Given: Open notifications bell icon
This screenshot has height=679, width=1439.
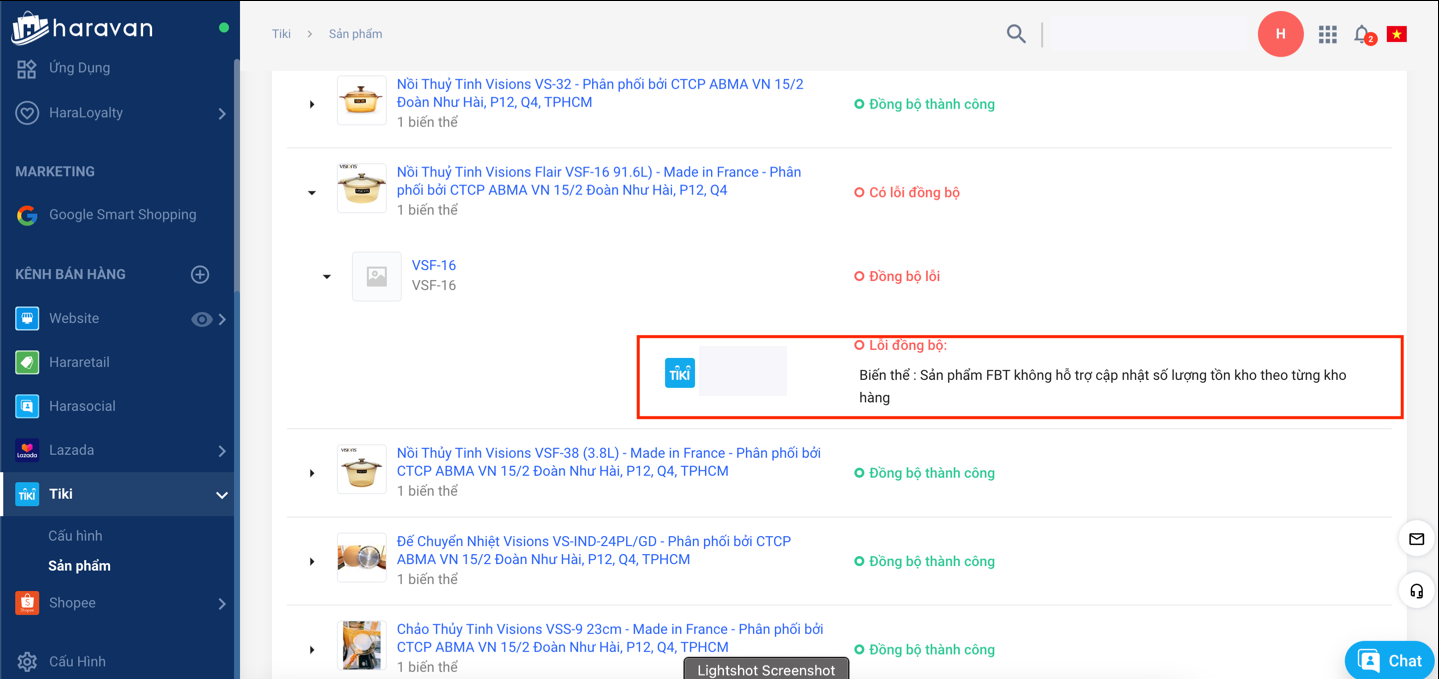Looking at the screenshot, I should tap(1364, 35).
